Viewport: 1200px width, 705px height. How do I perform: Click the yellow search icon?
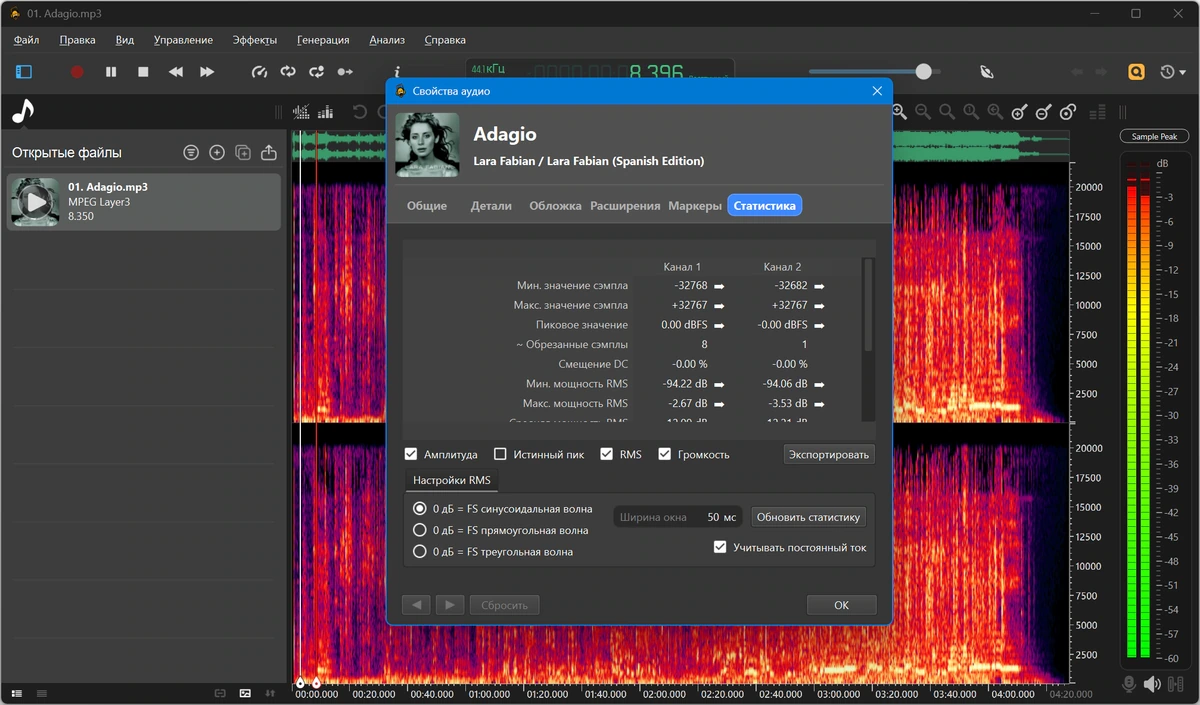[1136, 72]
